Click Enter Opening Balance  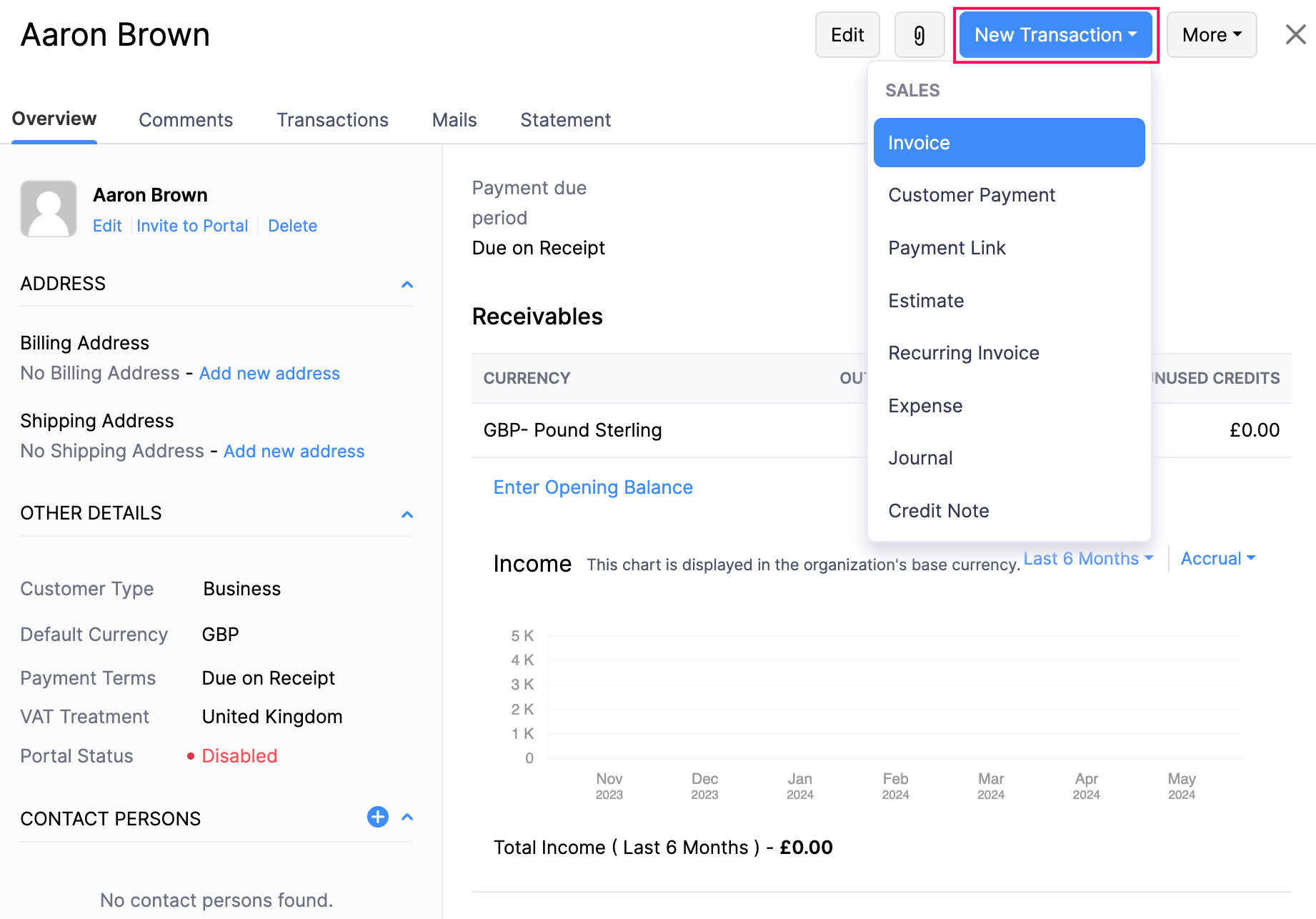pos(592,487)
